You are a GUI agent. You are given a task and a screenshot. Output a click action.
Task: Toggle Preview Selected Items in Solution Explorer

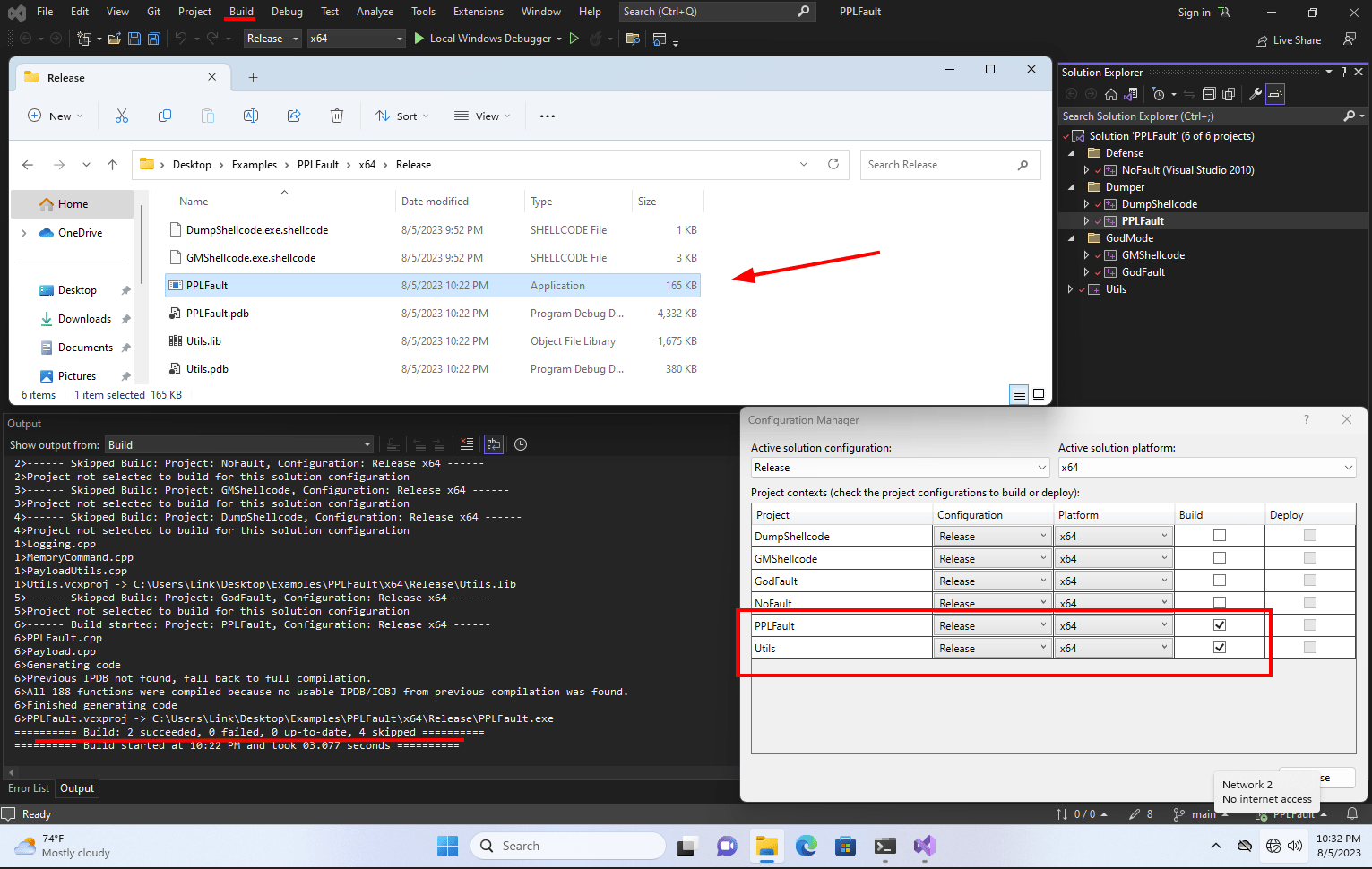pos(1275,94)
